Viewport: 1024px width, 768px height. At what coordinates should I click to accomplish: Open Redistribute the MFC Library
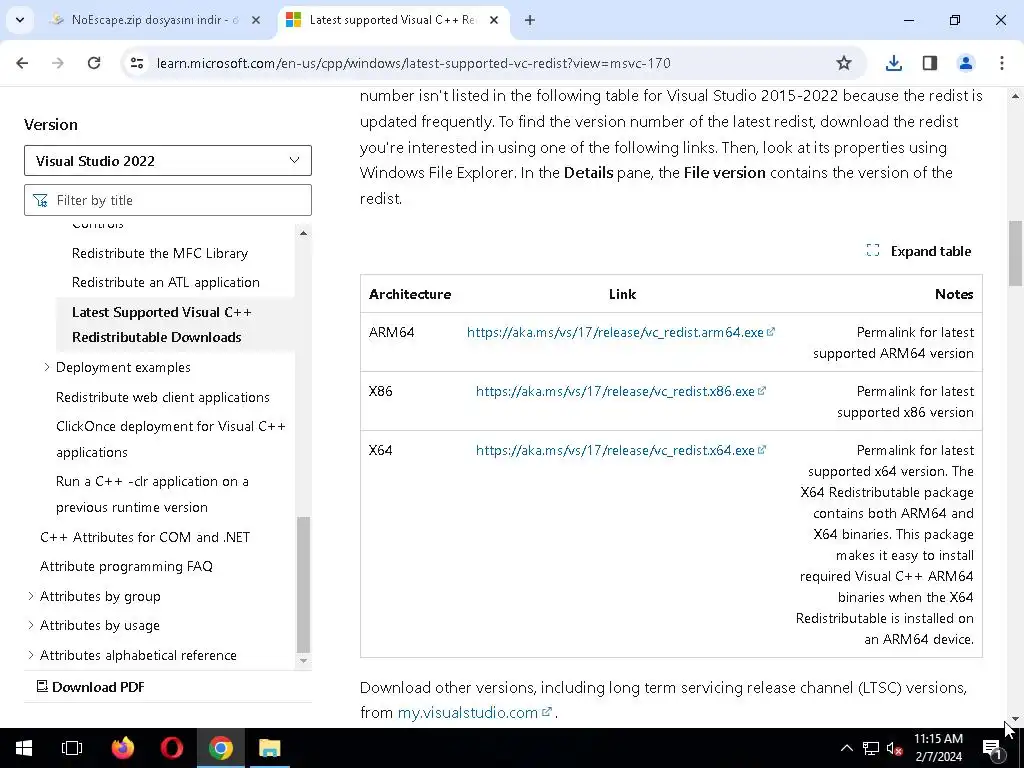160,253
